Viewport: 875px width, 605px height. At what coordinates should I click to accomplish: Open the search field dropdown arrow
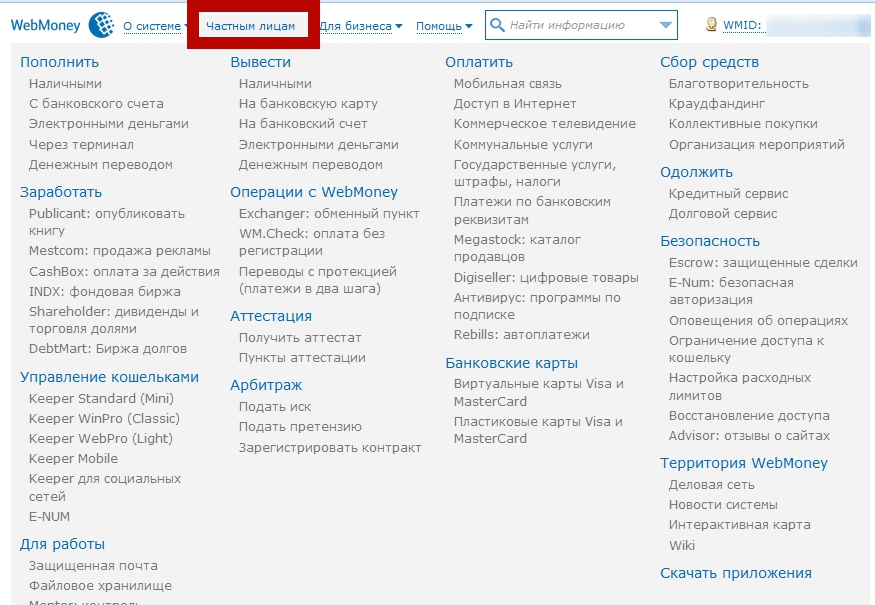click(x=665, y=25)
